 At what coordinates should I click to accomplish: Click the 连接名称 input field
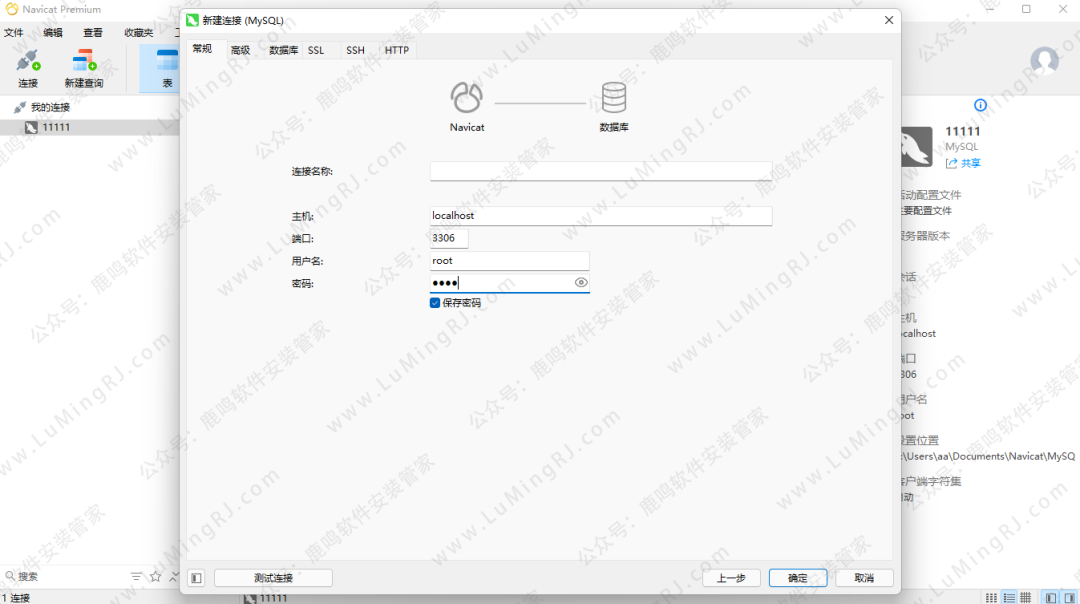click(600, 171)
